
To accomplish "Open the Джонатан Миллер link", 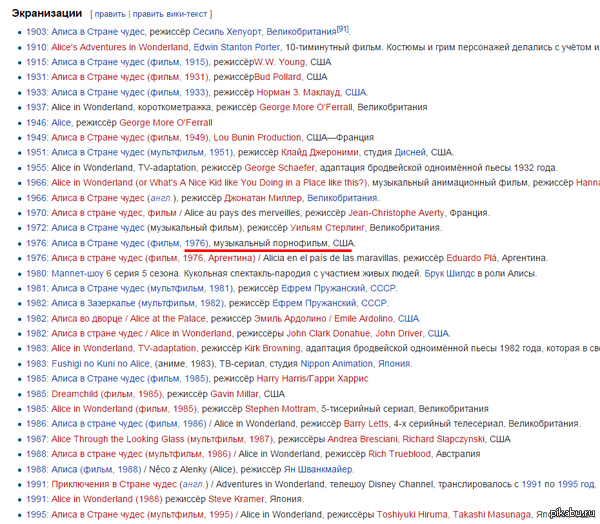I will (x=263, y=198).
